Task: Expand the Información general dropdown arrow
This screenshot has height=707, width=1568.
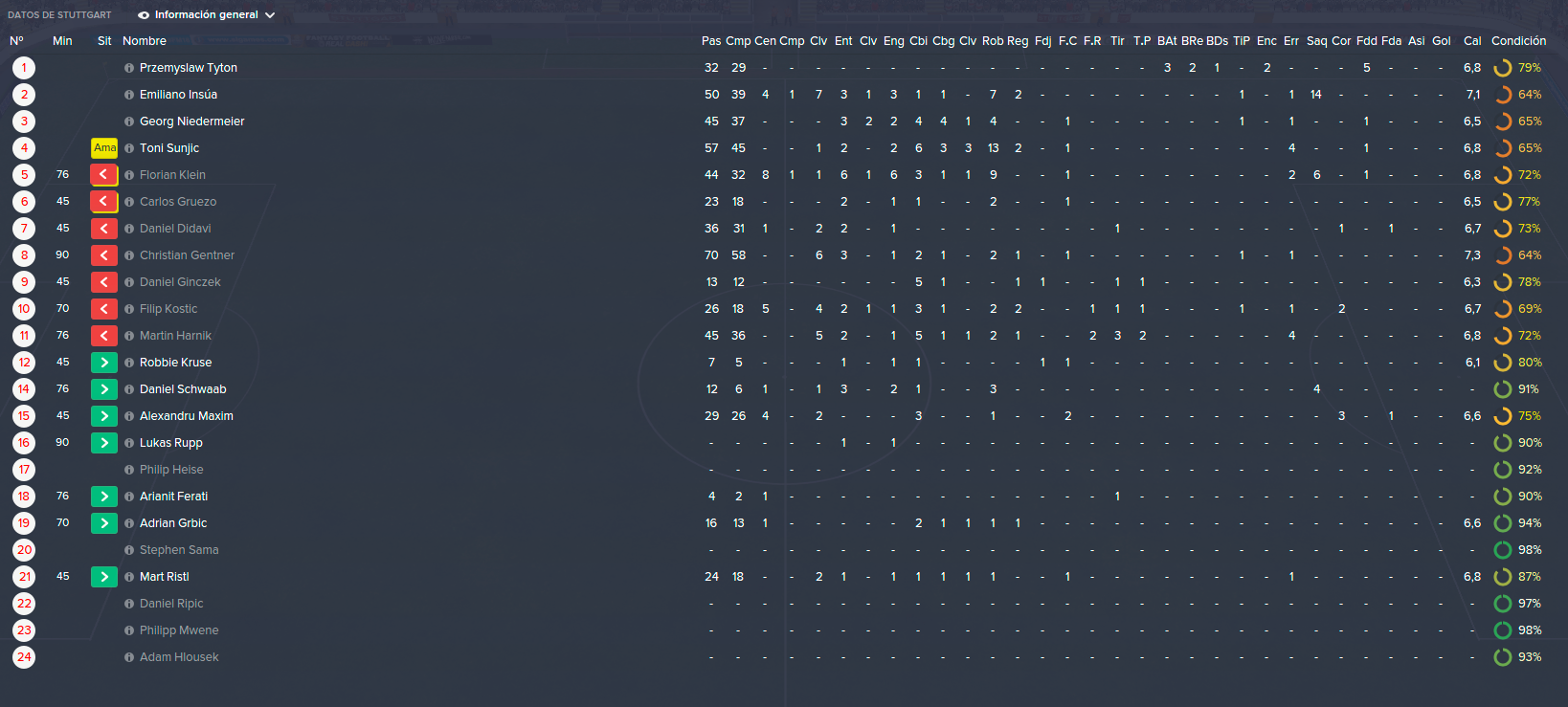Action: [270, 15]
